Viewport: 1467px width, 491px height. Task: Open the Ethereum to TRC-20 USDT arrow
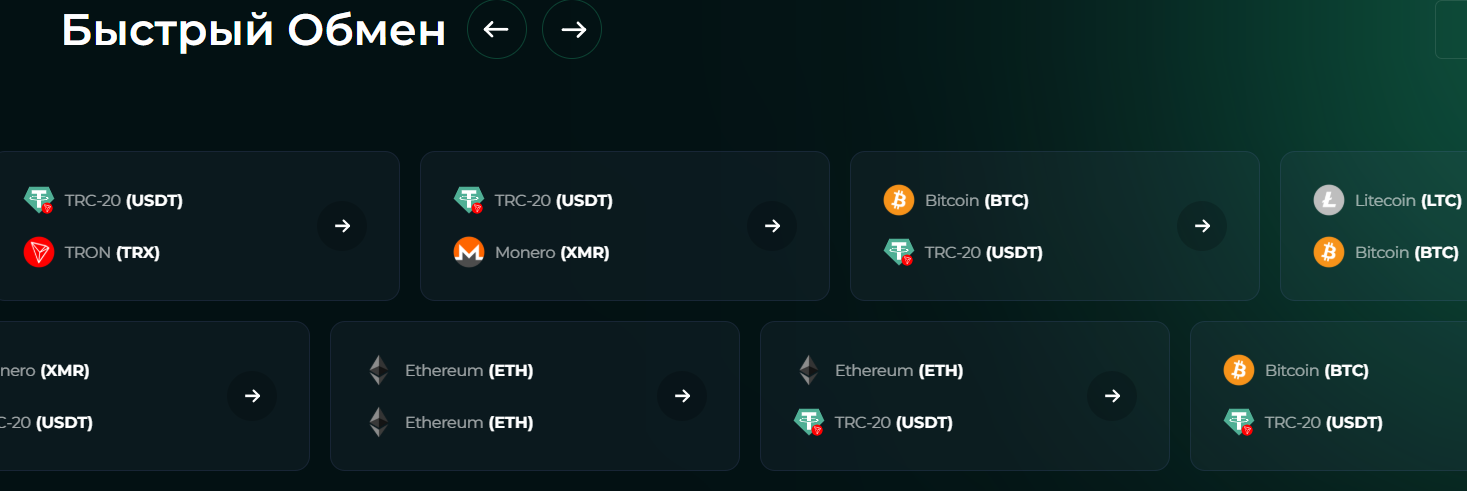(1112, 396)
